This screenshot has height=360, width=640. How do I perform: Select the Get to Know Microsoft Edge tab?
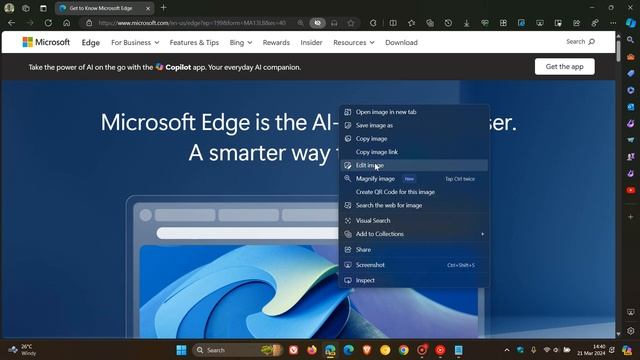click(x=104, y=8)
